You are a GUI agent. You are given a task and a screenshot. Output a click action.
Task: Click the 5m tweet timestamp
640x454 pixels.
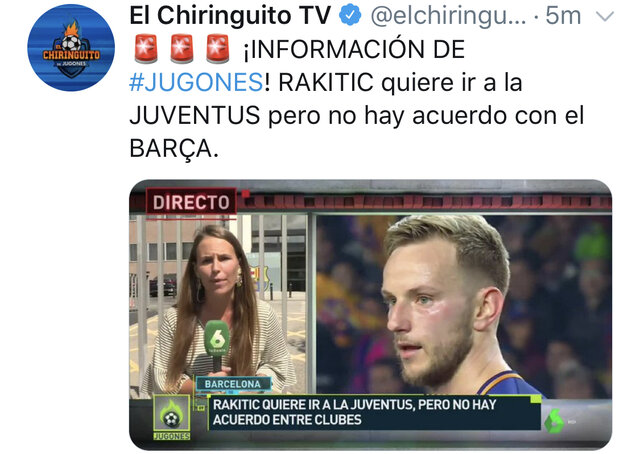click(563, 16)
